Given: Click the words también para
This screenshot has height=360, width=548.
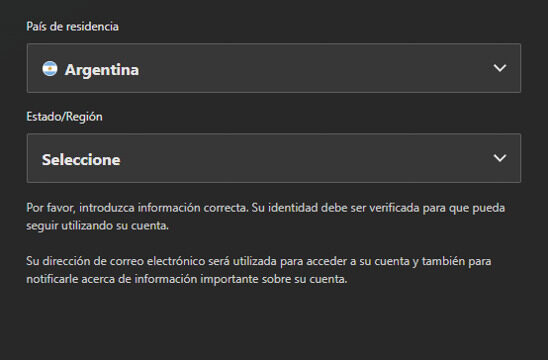Looking at the screenshot, I should (x=456, y=261).
